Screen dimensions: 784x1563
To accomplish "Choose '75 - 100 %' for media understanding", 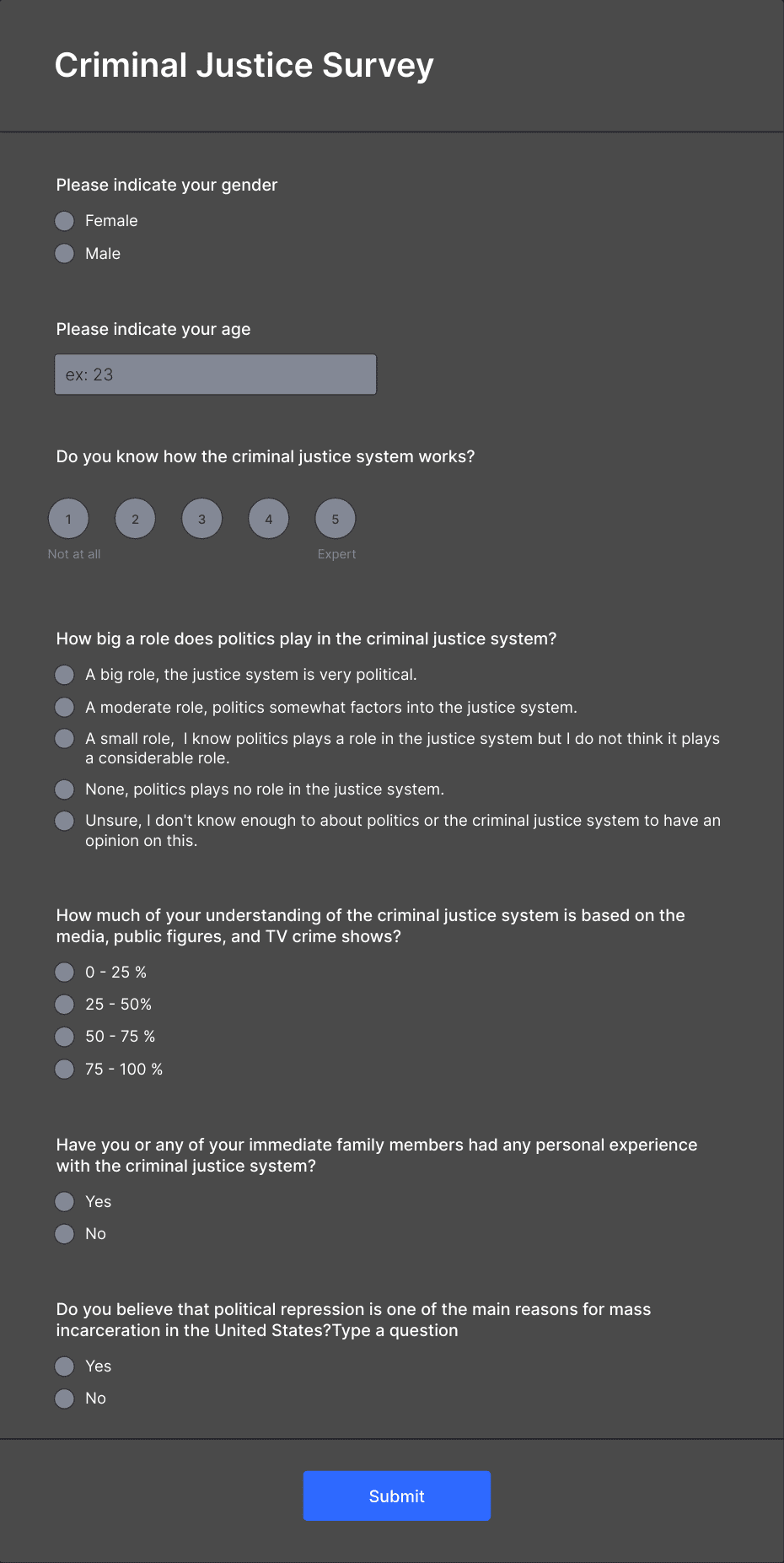I will pyautogui.click(x=64, y=1069).
